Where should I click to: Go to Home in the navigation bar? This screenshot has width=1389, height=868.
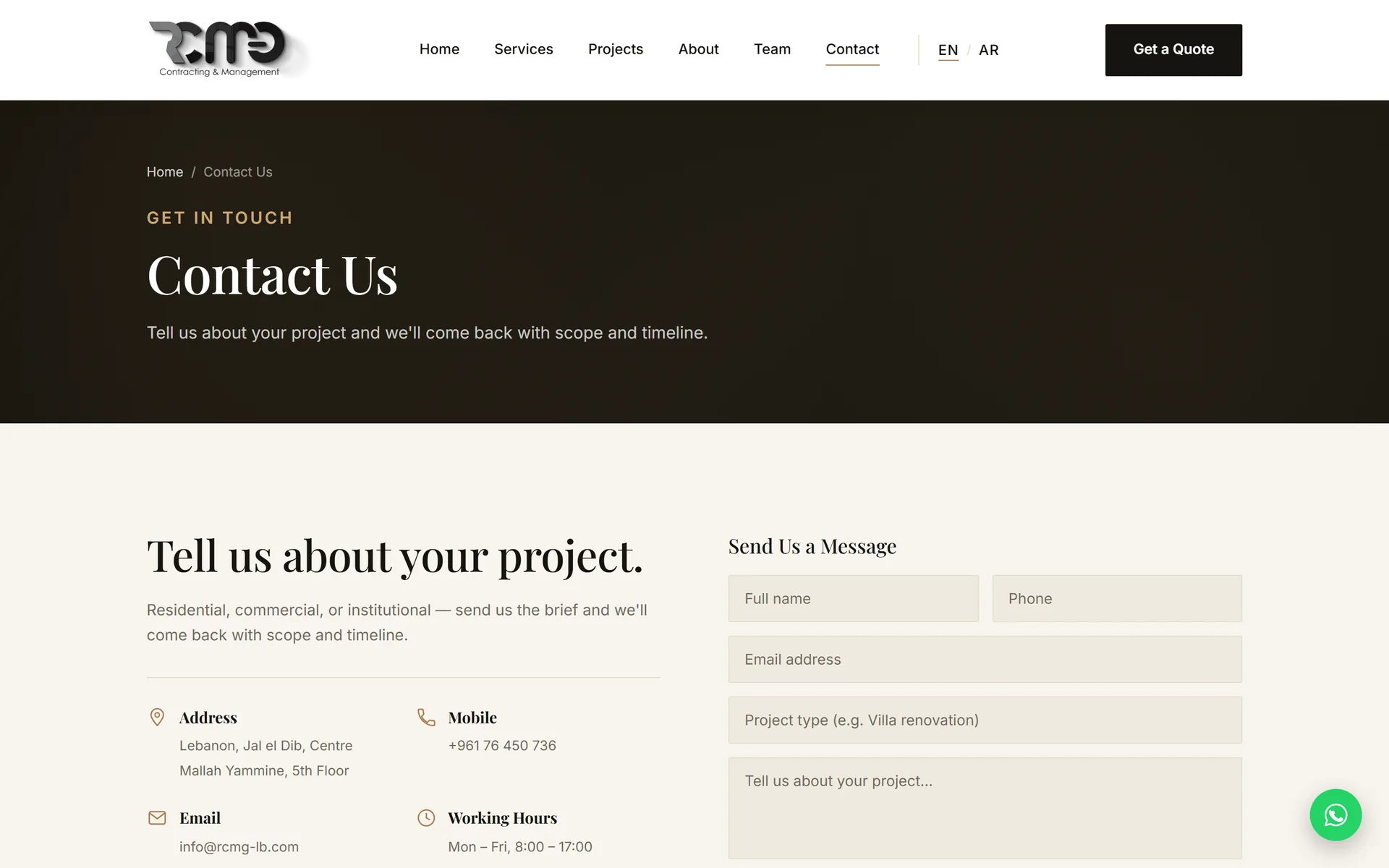point(439,49)
